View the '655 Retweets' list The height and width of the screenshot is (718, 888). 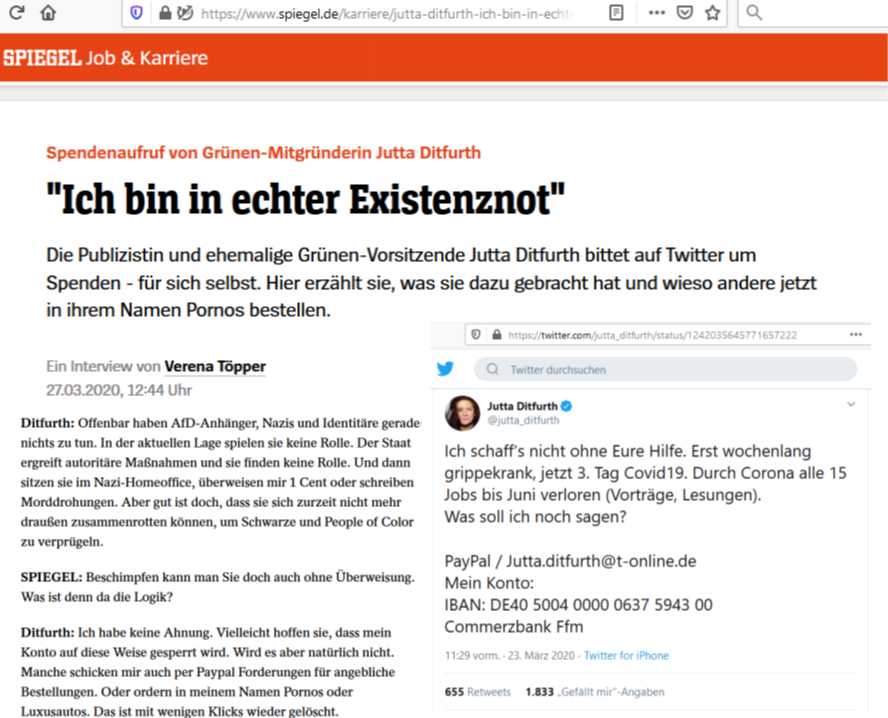[x=477, y=692]
